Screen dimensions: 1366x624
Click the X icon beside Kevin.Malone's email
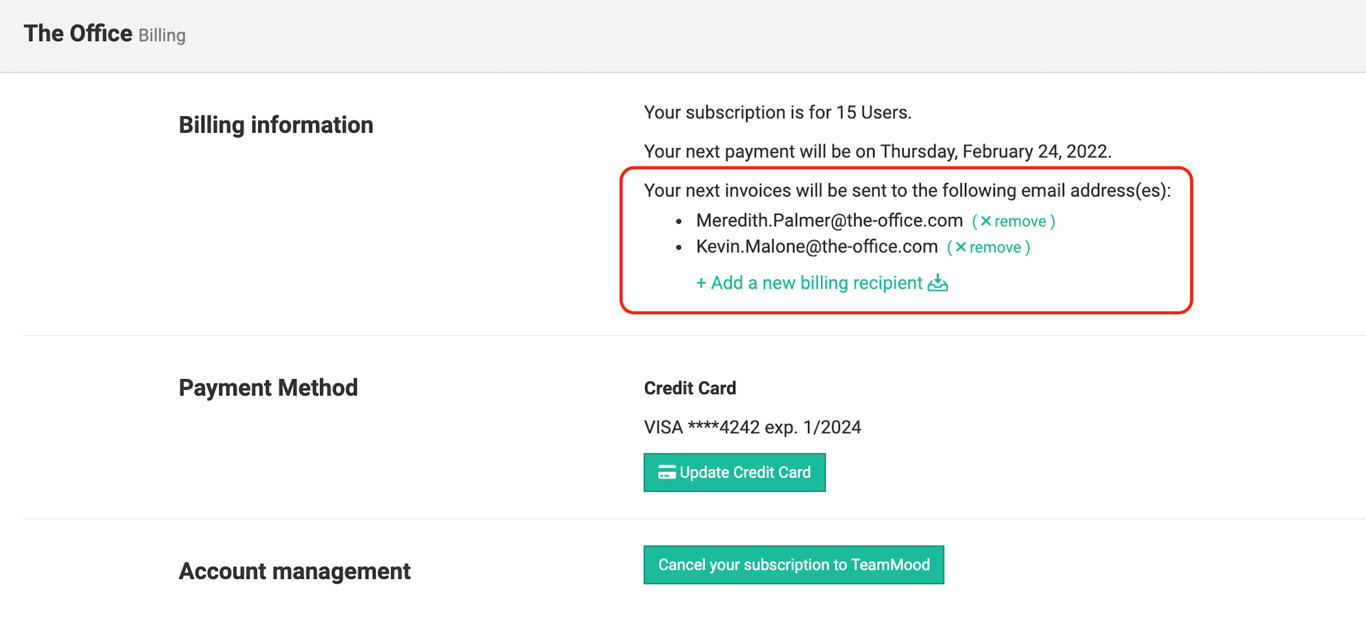pyautogui.click(x=961, y=247)
